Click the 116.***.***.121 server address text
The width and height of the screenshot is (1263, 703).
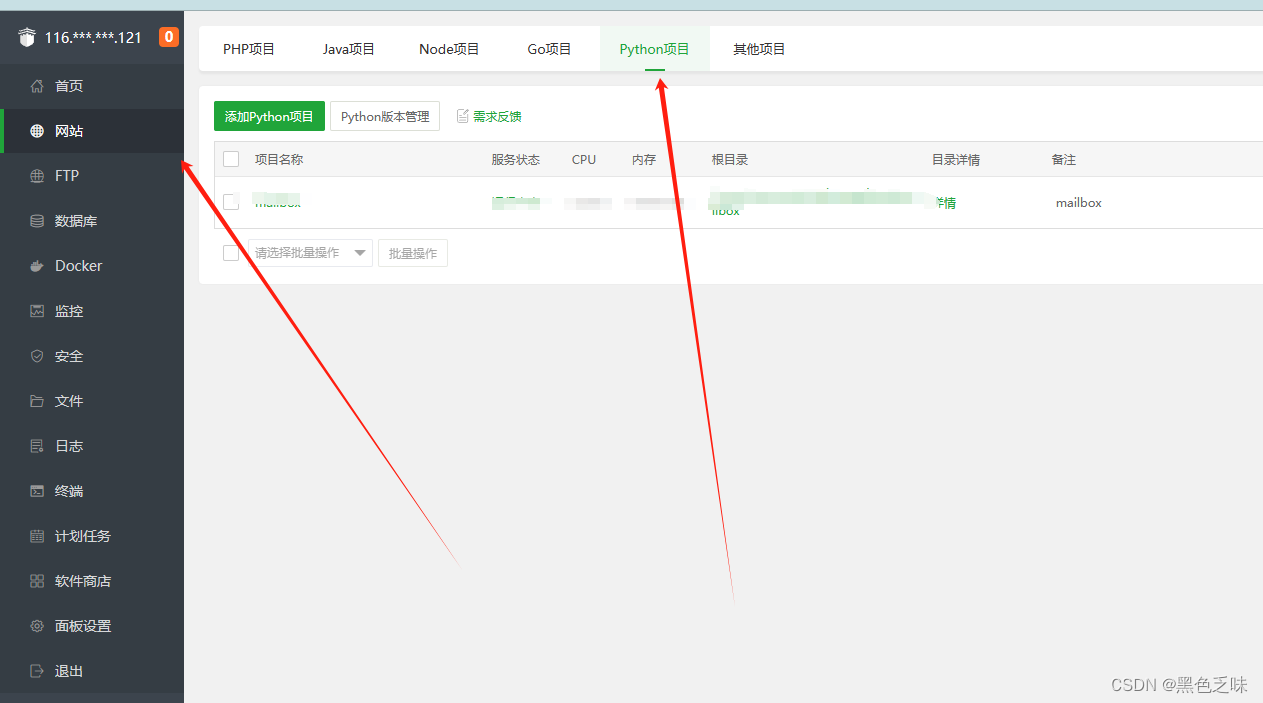click(93, 38)
